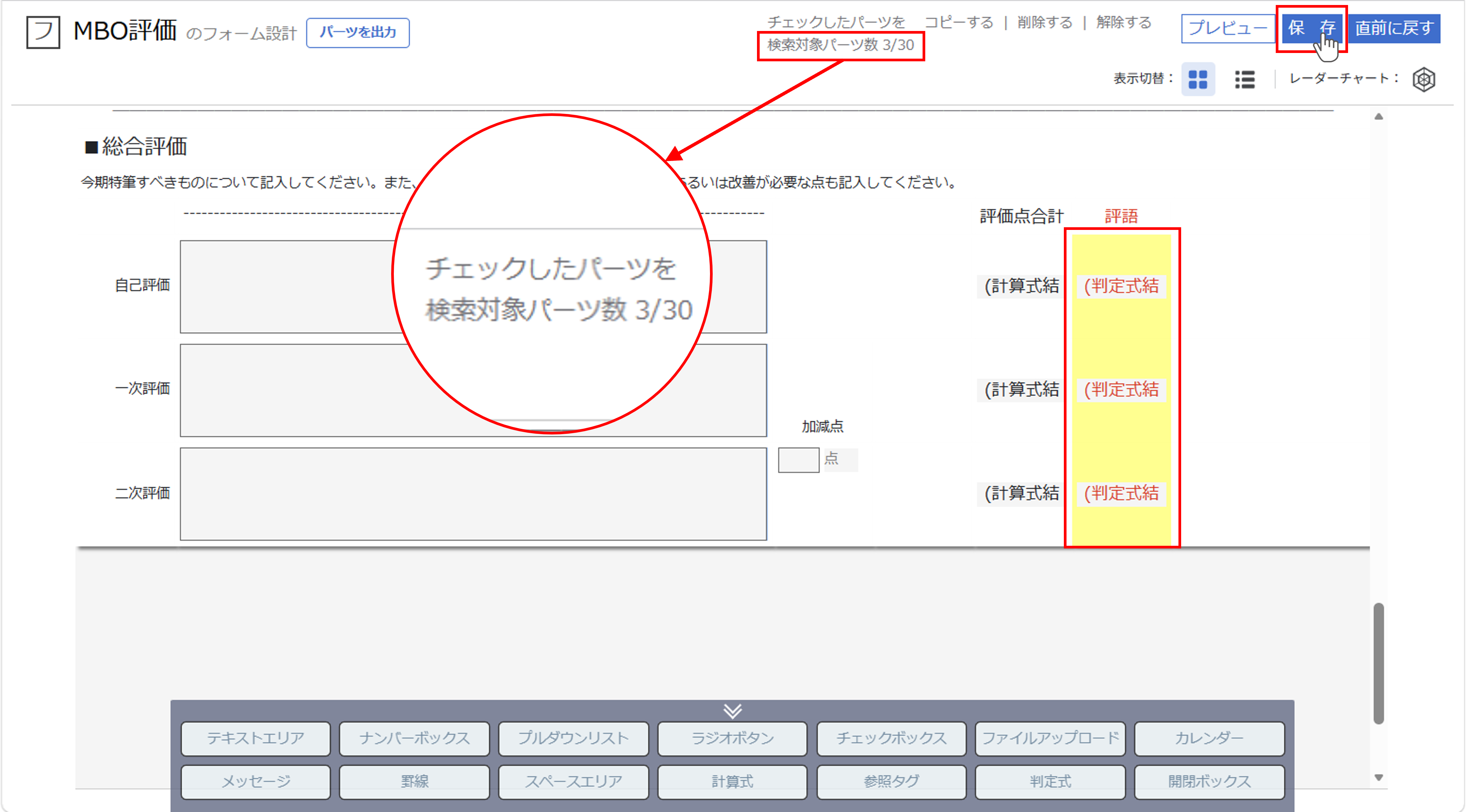1466x812 pixels.
Task: Click the 加減点 label
Action: click(822, 426)
